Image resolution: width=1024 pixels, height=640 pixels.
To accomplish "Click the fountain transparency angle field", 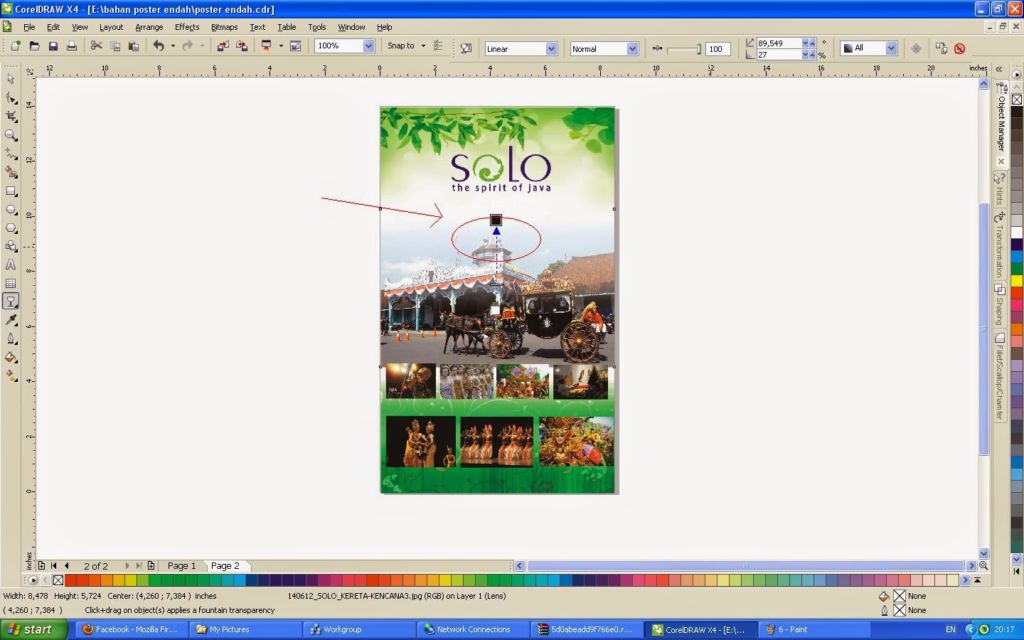I will pos(778,43).
